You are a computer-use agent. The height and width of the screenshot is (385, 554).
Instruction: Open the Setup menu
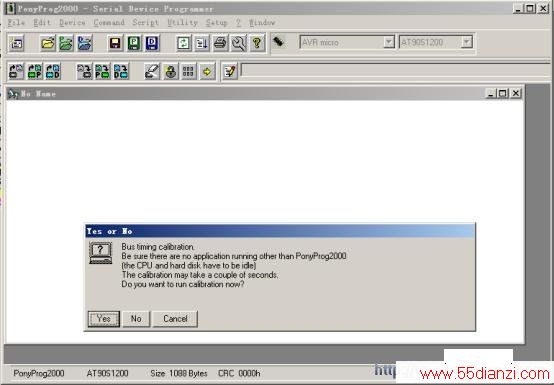216,23
